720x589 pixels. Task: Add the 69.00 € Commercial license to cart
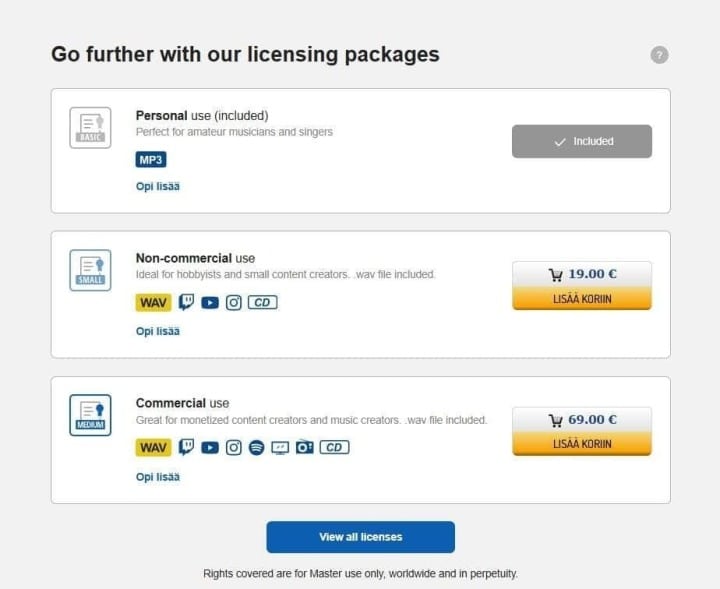pos(582,444)
